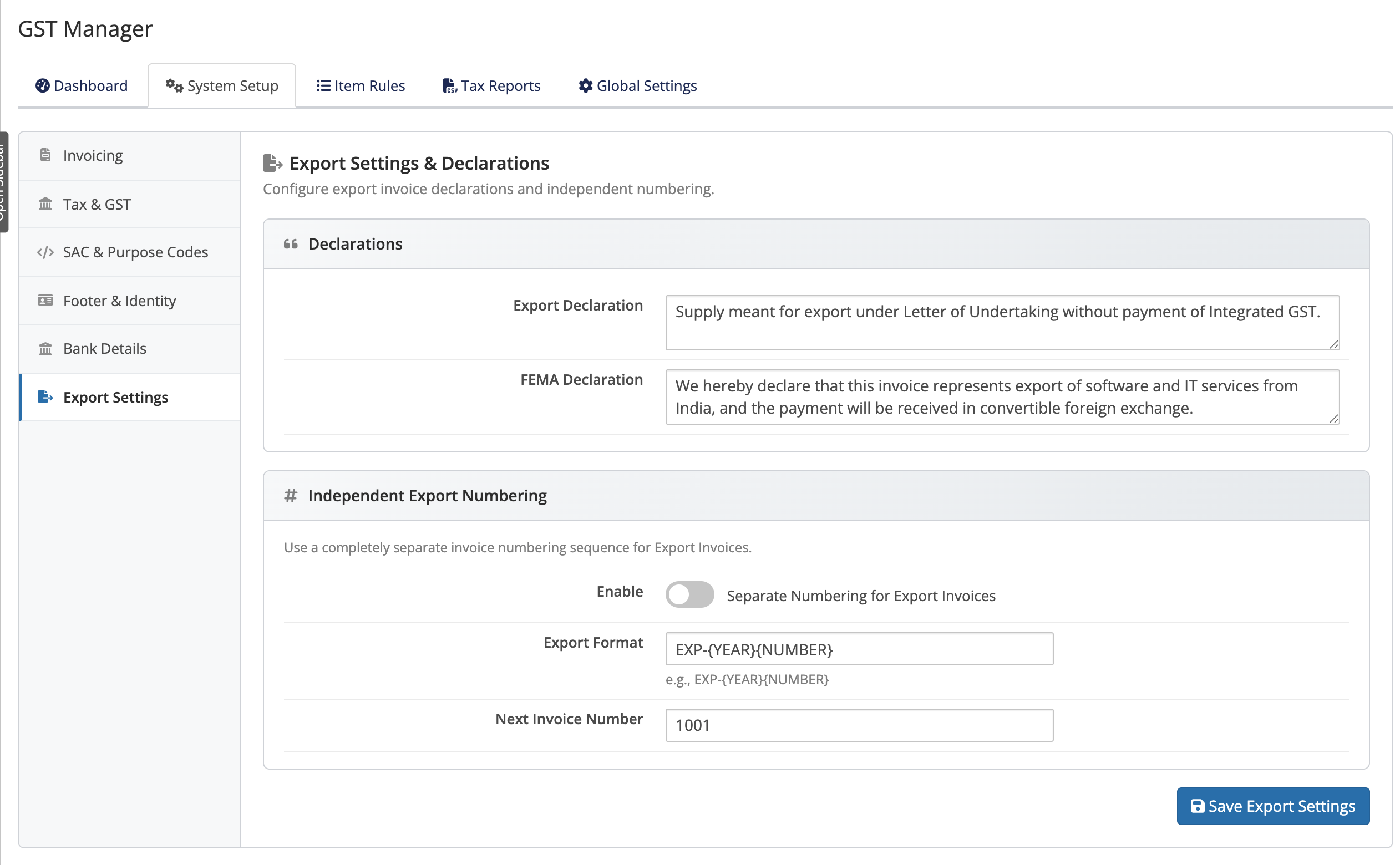
Task: Click the Export Declaration resize handle
Action: 1334,344
